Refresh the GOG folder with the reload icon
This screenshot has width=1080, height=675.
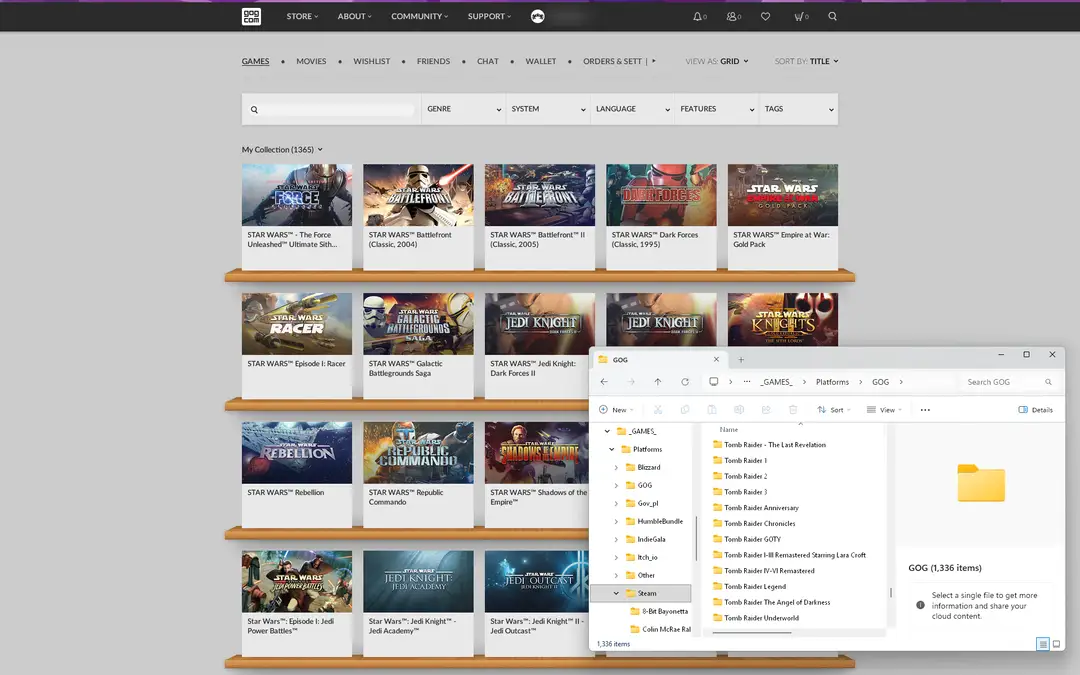(685, 381)
